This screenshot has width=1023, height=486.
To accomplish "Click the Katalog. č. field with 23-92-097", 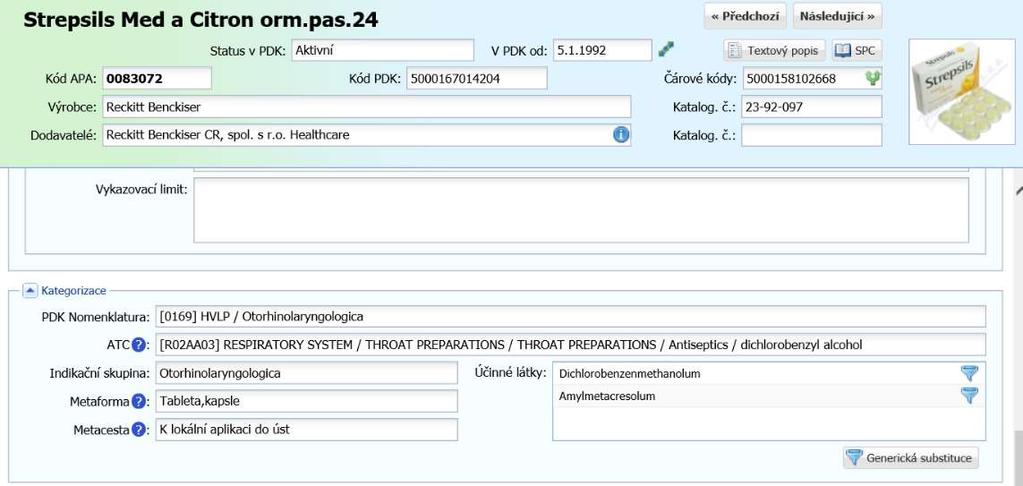I will click(x=812, y=107).
